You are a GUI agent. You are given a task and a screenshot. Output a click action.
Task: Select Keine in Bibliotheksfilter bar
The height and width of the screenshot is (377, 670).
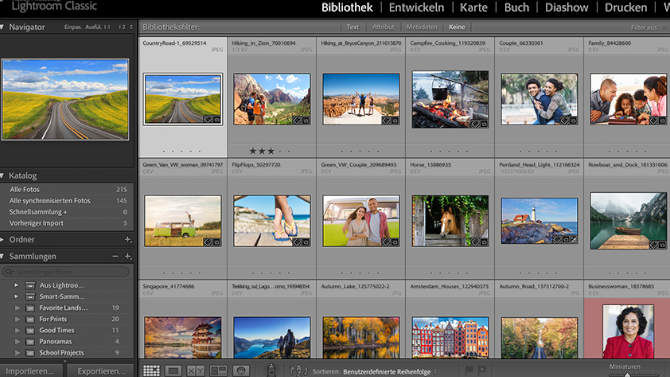coord(457,27)
